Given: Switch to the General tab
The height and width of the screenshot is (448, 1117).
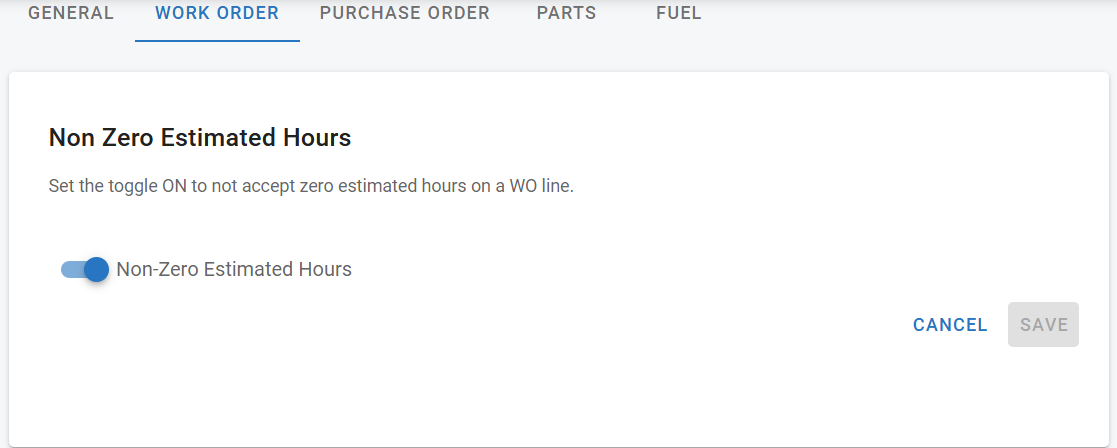Looking at the screenshot, I should 71,14.
